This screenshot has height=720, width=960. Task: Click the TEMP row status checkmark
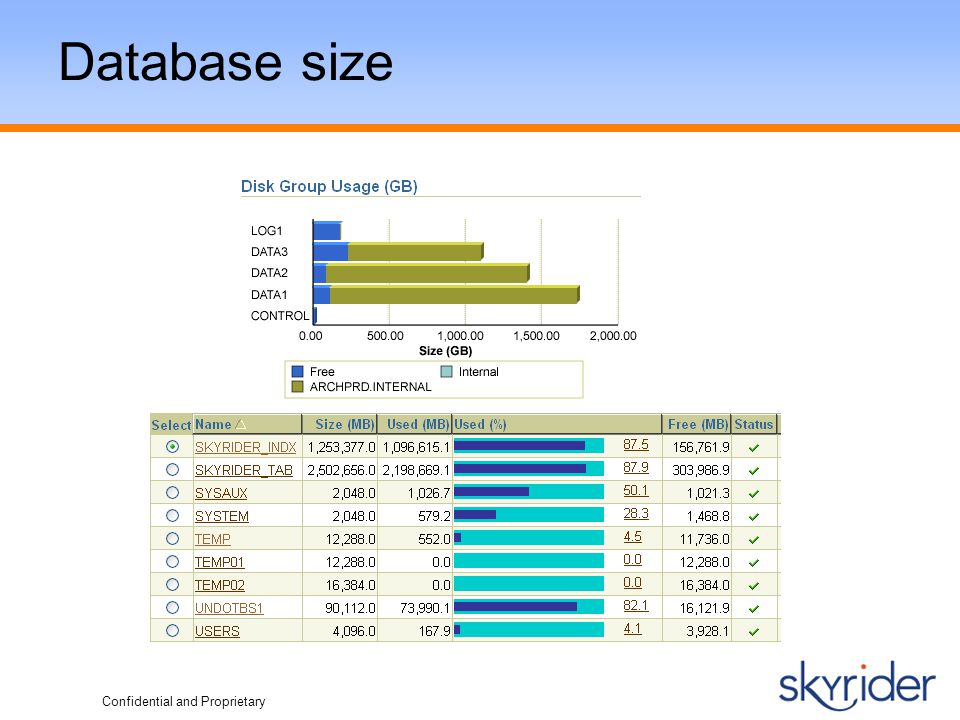pos(754,539)
